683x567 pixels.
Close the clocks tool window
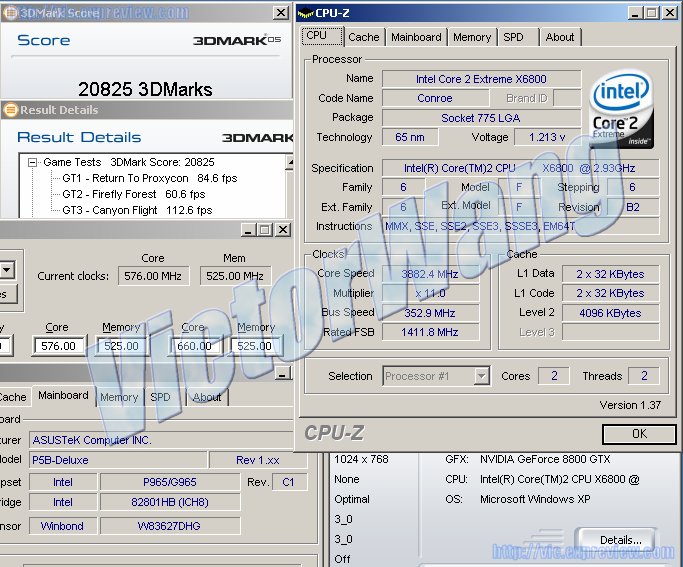[x=283, y=230]
